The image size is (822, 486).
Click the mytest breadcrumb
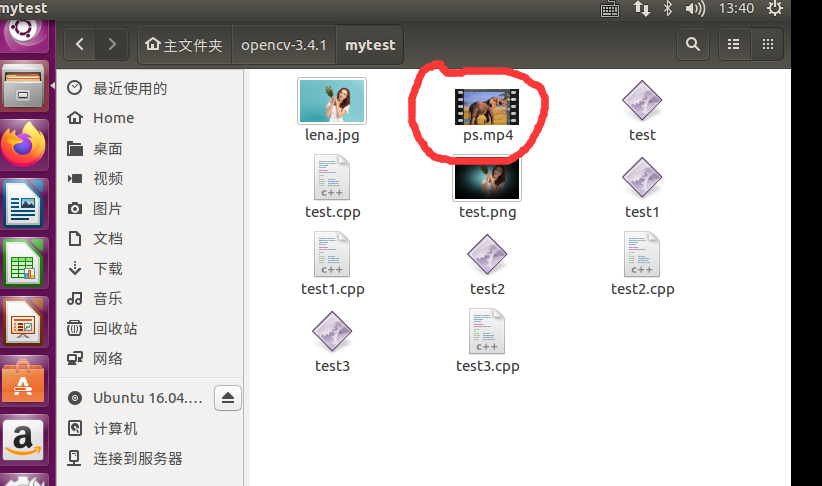pos(370,45)
